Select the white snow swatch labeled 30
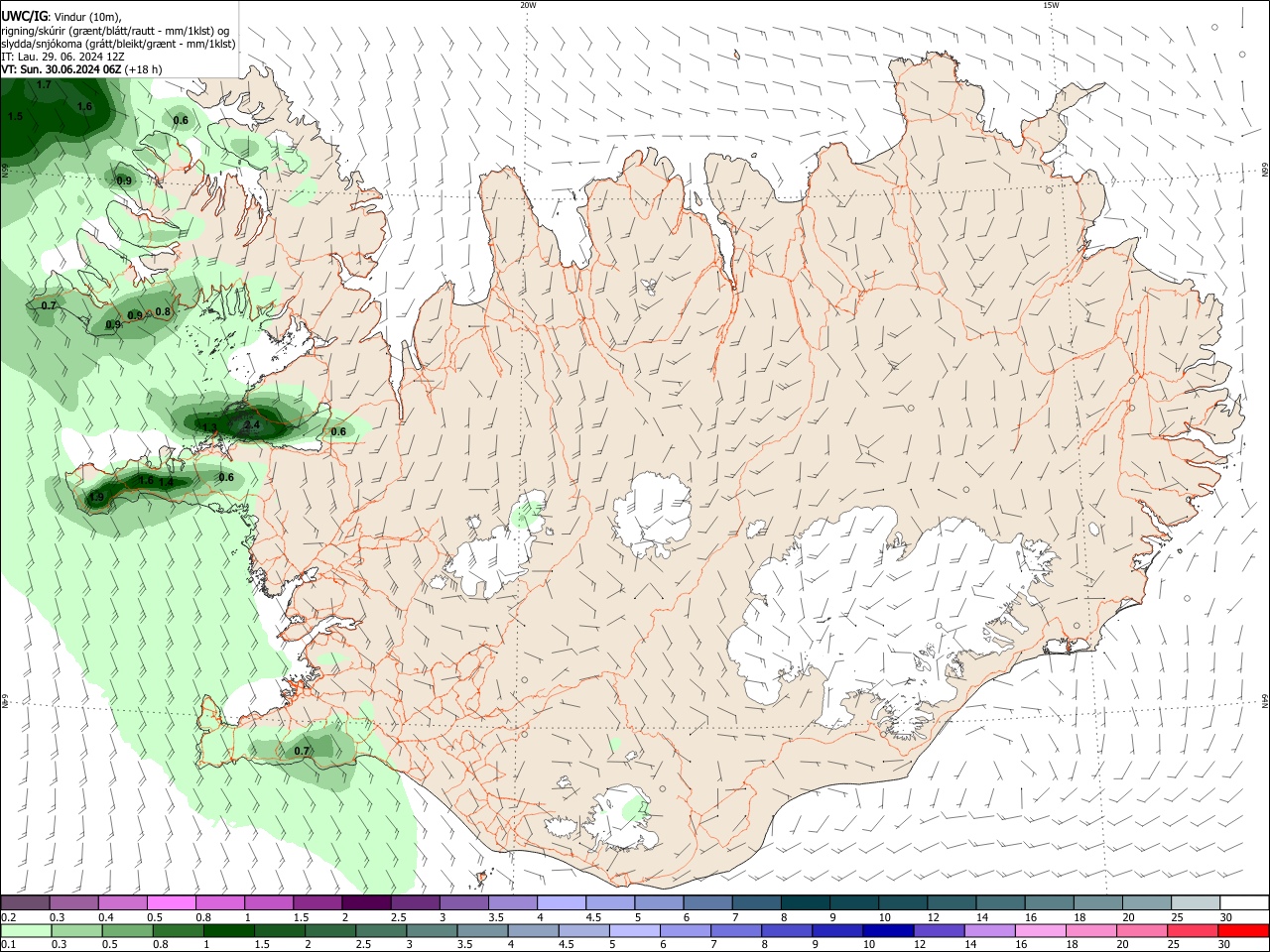Image resolution: width=1270 pixels, height=952 pixels. [x=1244, y=902]
